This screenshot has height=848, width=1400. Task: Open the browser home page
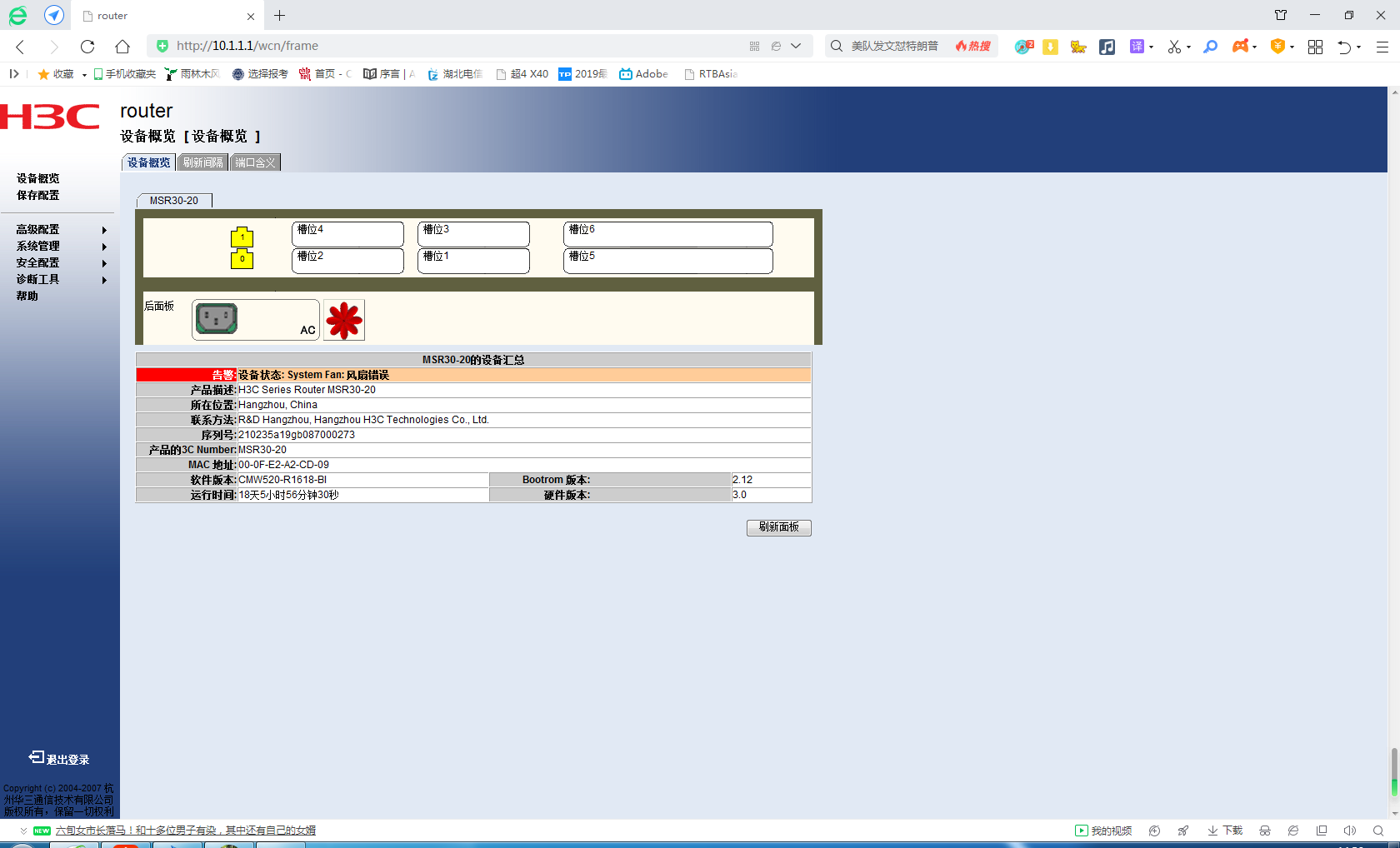pos(122,47)
